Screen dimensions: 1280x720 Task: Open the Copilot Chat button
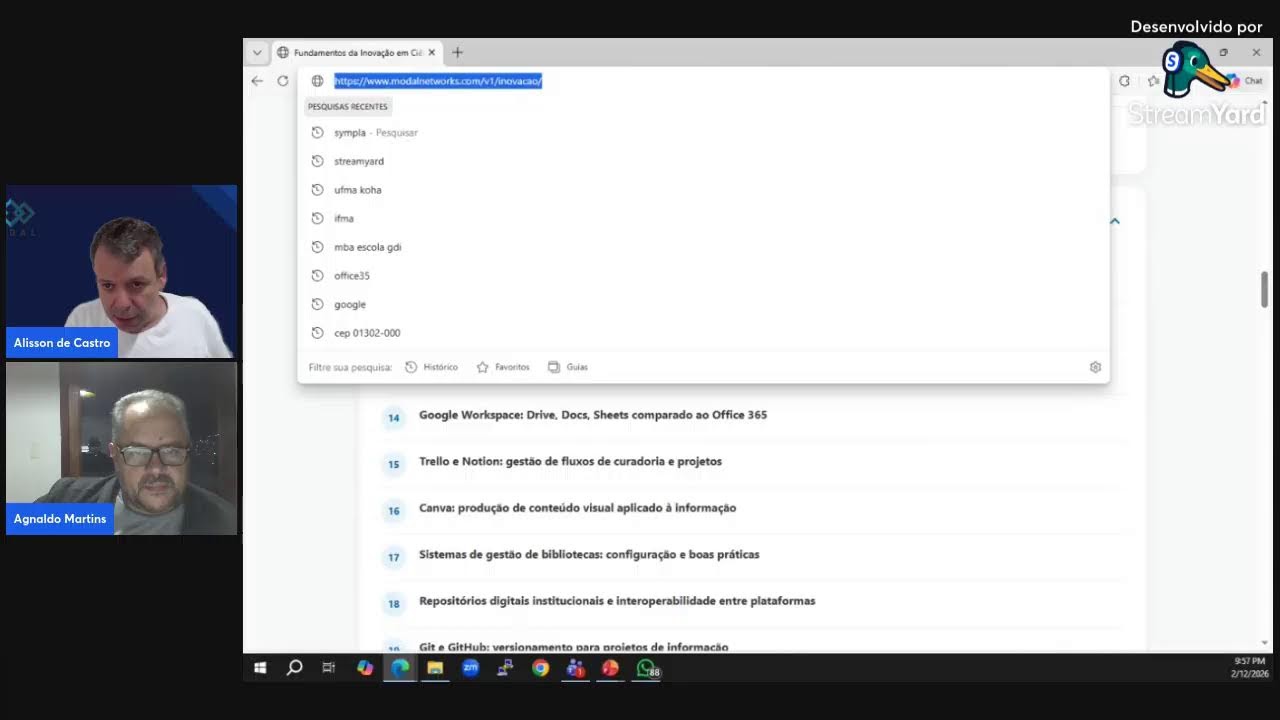(1246, 81)
